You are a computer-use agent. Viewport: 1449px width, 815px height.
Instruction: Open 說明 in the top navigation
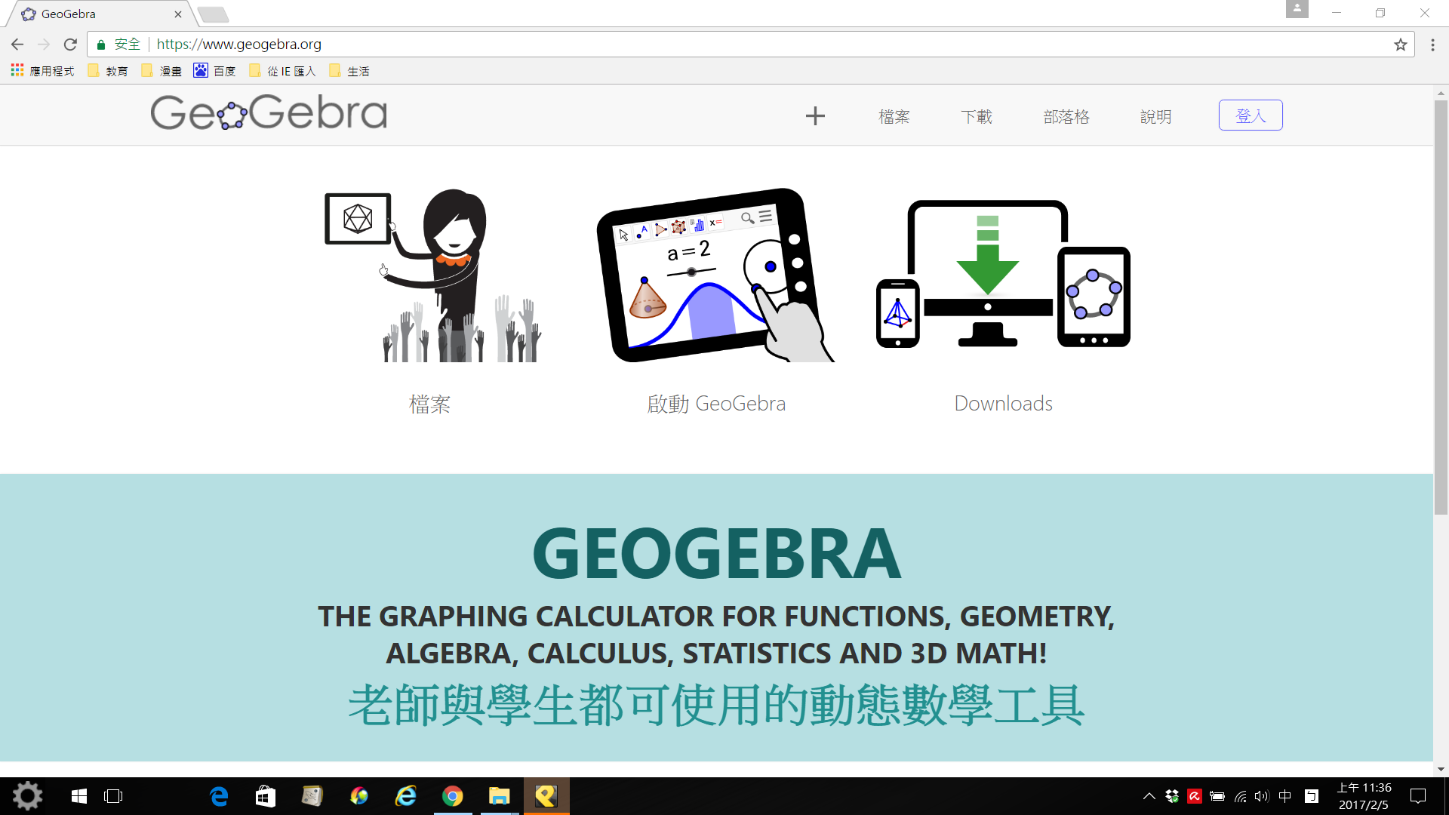tap(1156, 117)
